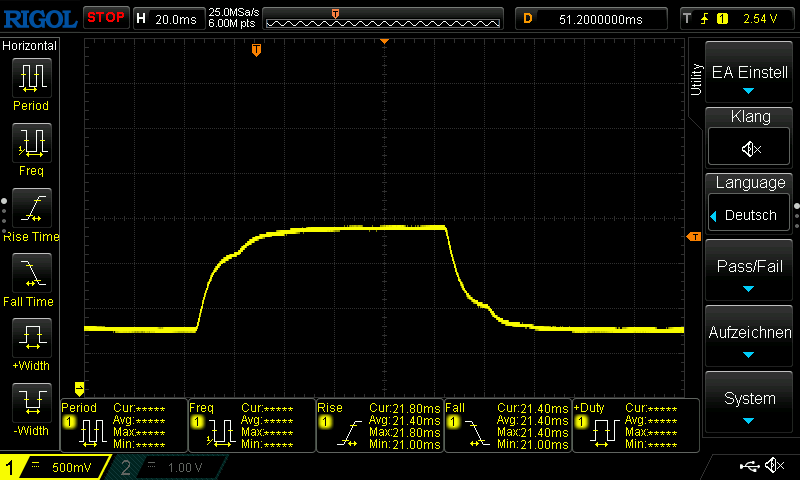The width and height of the screenshot is (800, 480).
Task: Open the System submenu
Action: click(750, 403)
